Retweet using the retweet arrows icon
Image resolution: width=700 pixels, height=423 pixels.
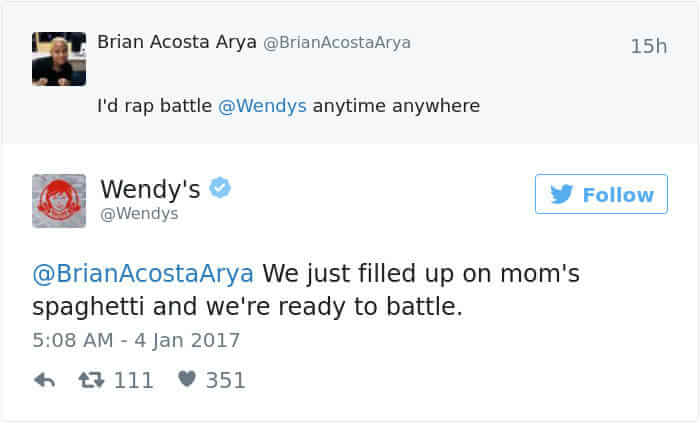tap(94, 380)
